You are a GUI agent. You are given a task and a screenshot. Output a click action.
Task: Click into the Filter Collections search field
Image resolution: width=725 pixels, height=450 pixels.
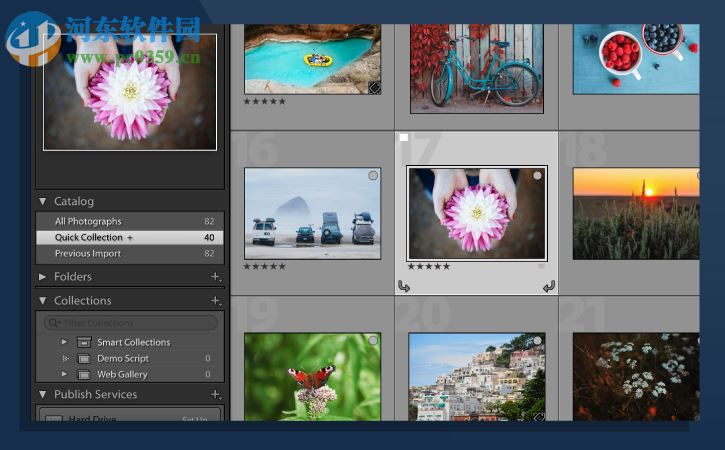(131, 323)
